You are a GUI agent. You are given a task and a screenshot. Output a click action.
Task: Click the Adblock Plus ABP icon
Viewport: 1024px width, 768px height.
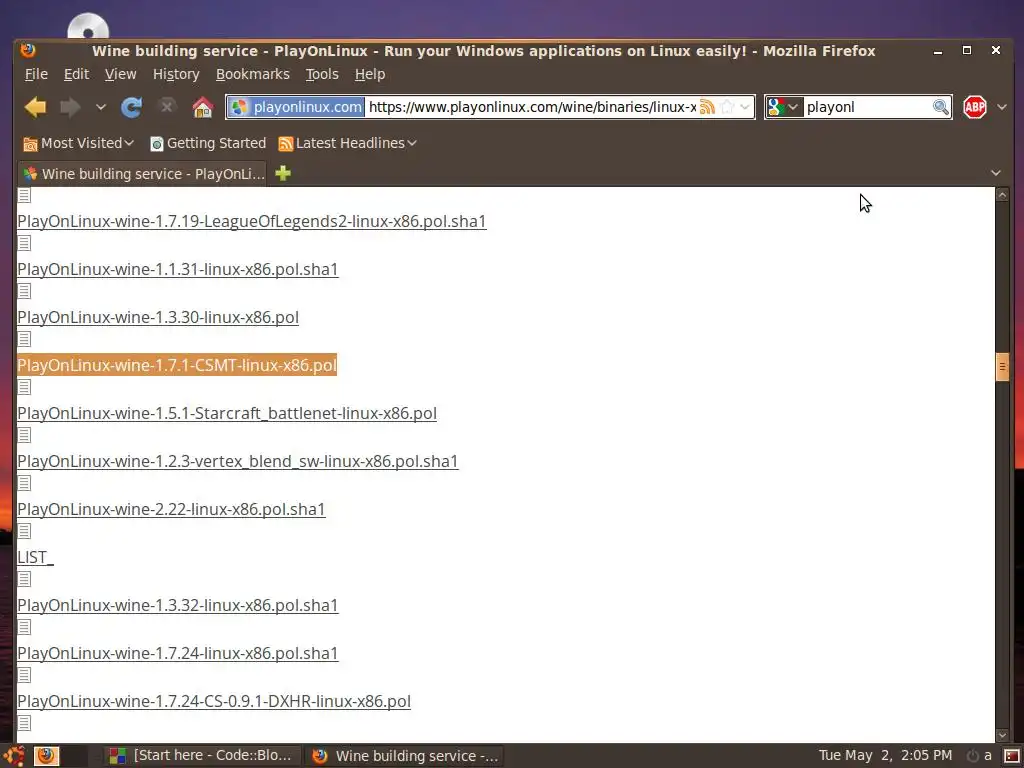974,106
